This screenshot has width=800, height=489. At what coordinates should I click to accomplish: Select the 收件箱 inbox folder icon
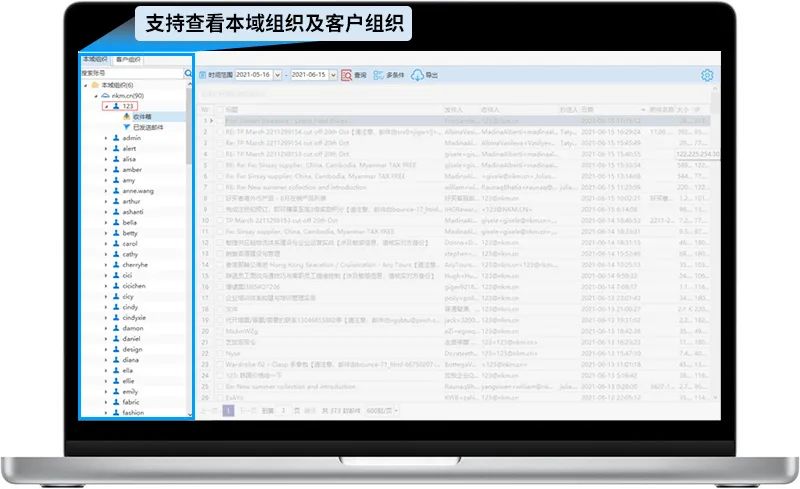(x=126, y=117)
